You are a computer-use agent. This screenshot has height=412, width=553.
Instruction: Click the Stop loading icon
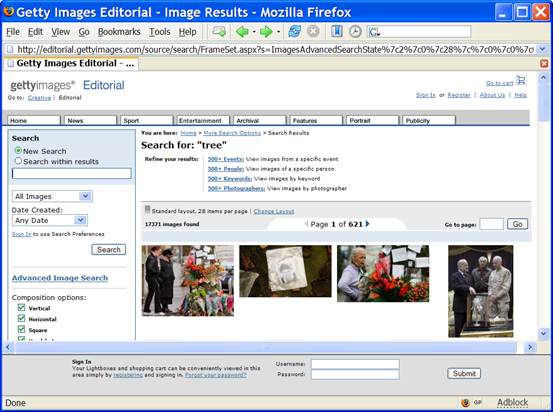[x=313, y=31]
